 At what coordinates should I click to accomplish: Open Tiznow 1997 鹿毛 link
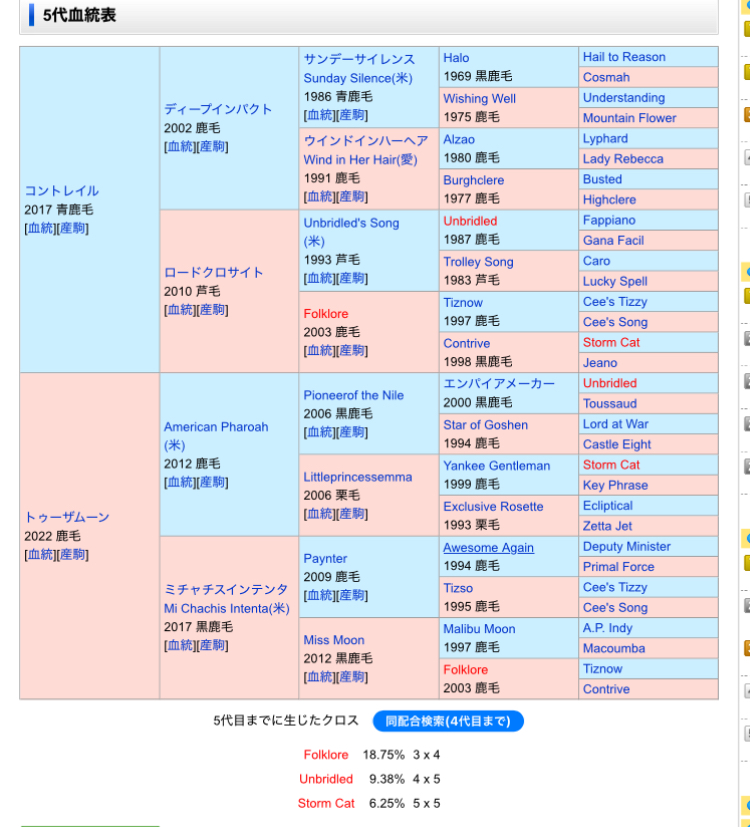coord(463,302)
